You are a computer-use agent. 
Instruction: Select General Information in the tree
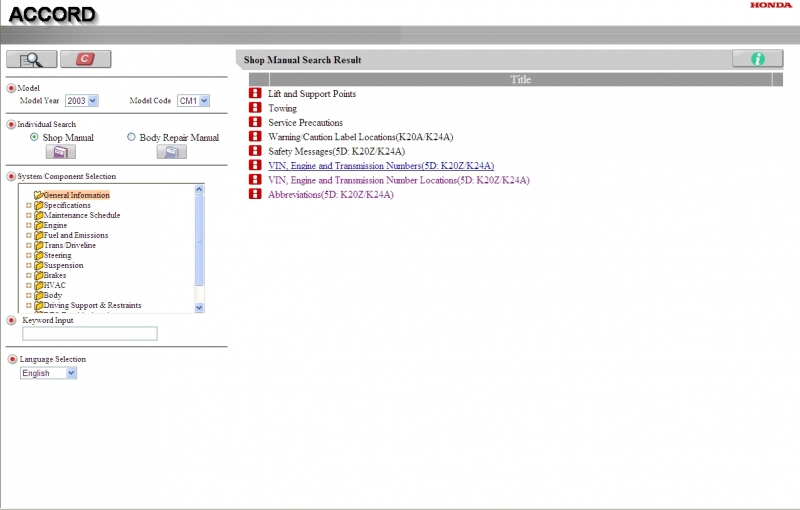point(77,195)
